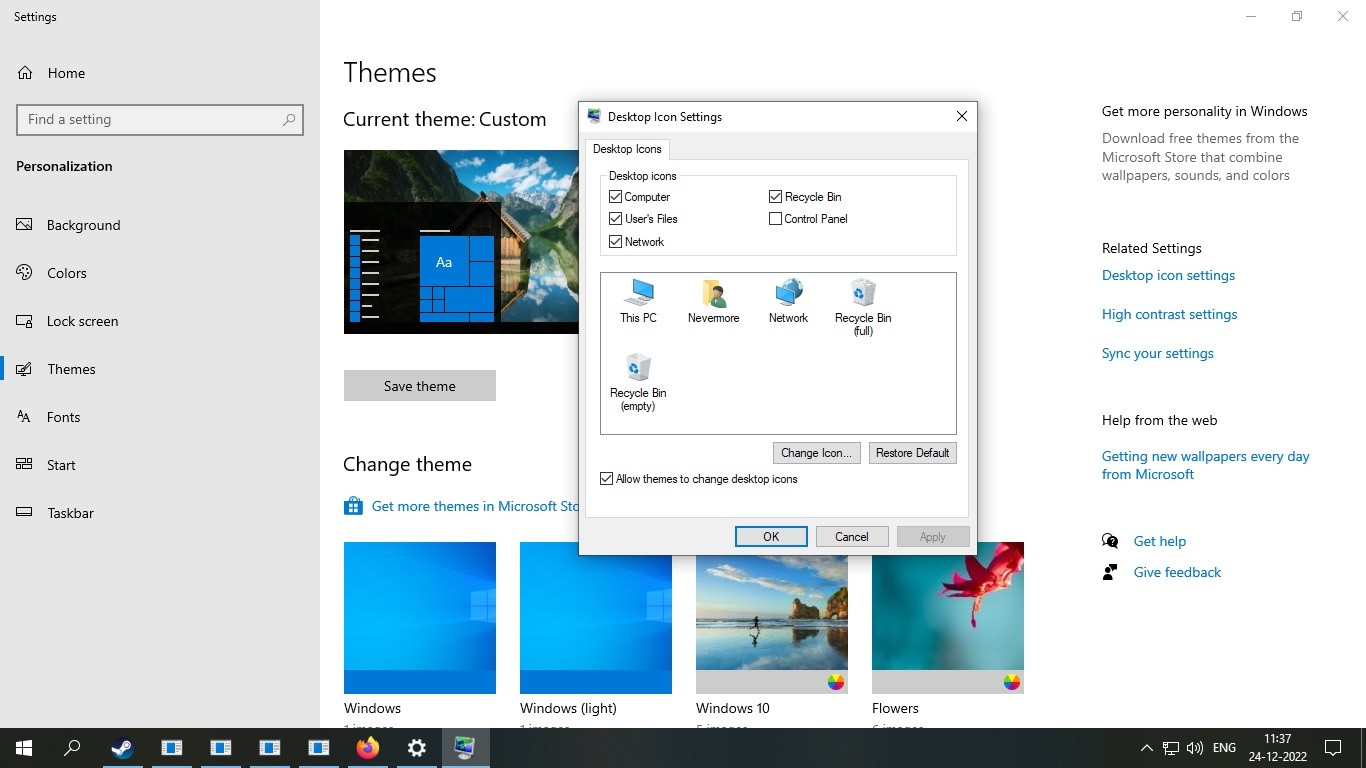Open Firefox from the taskbar
This screenshot has width=1366, height=768.
coord(368,747)
